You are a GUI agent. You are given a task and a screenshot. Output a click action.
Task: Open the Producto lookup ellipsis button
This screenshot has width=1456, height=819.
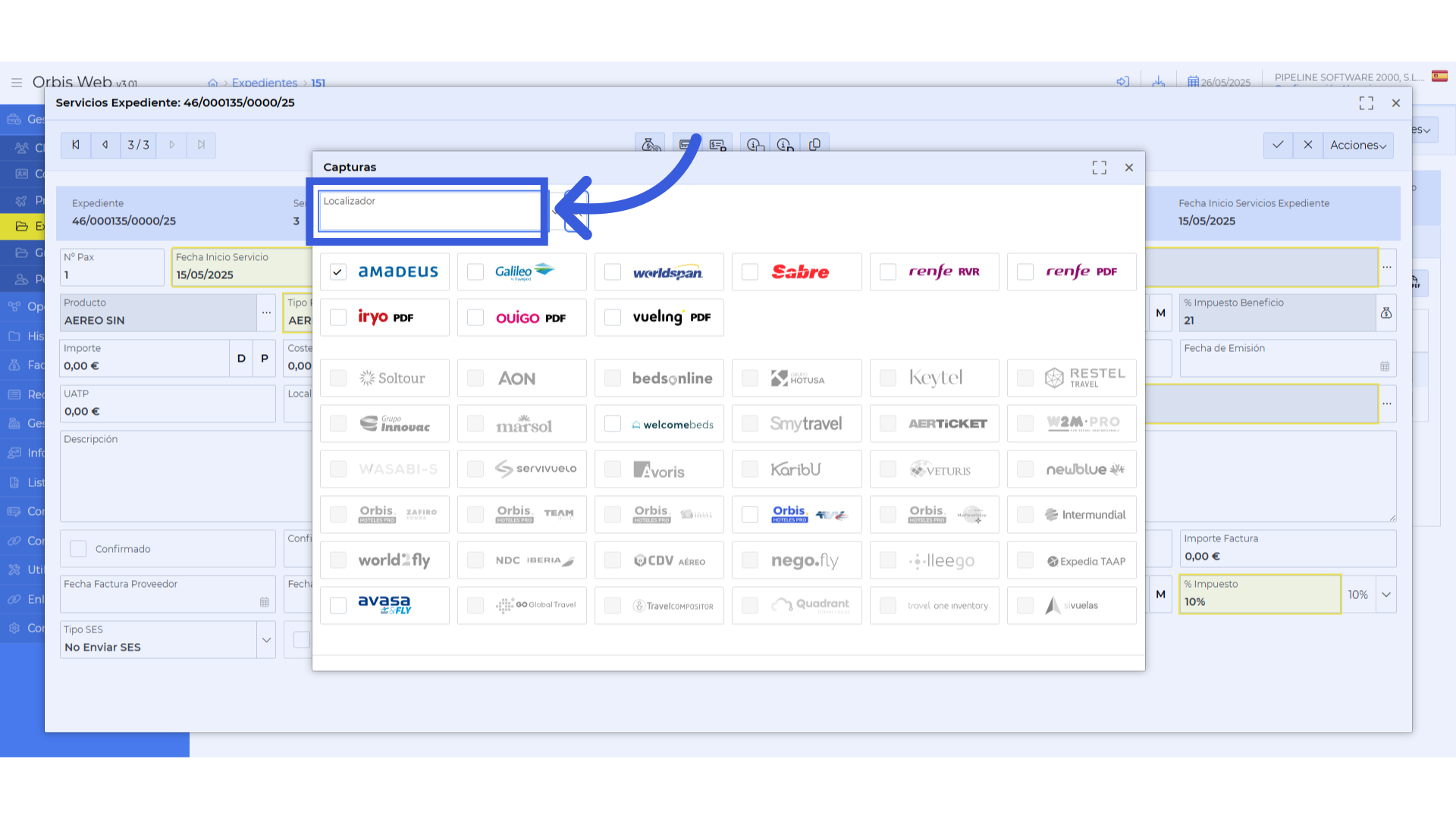click(266, 312)
